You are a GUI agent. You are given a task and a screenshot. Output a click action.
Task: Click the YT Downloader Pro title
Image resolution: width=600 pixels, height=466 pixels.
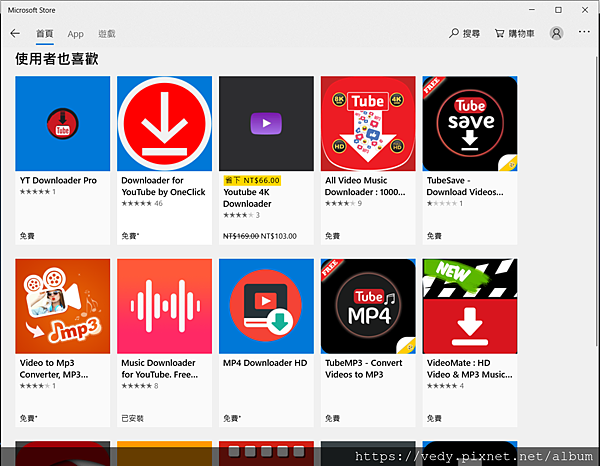(x=58, y=180)
